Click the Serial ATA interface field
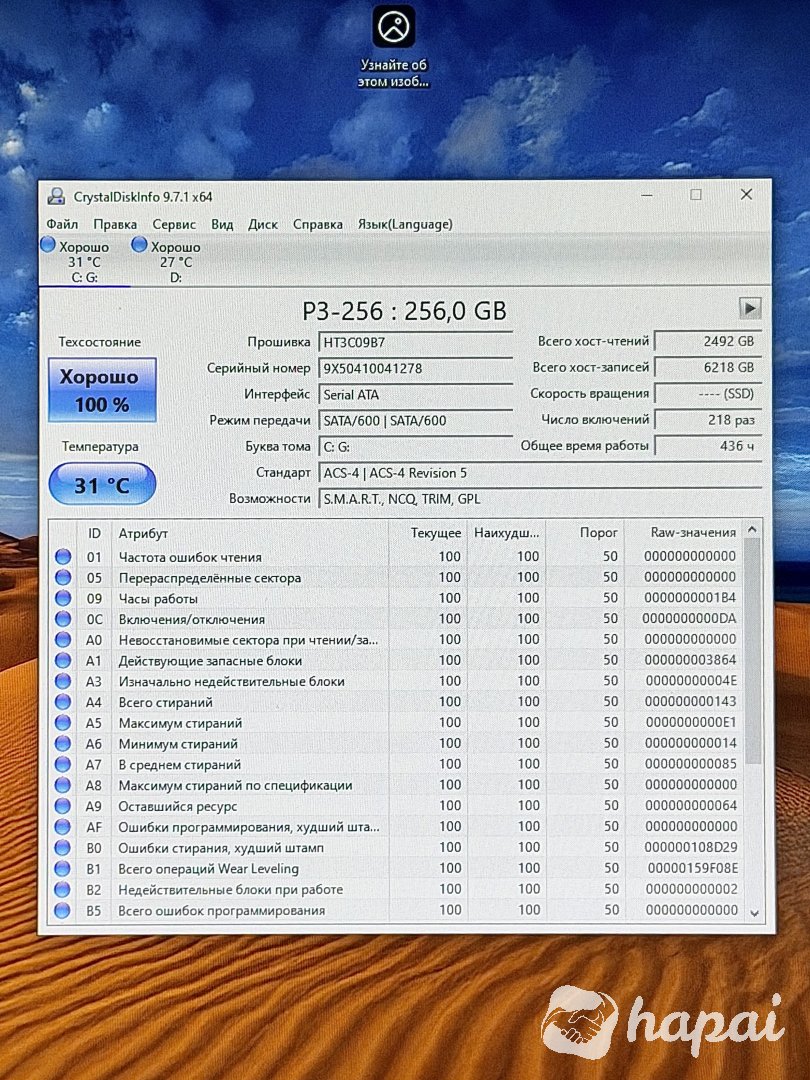 (415, 395)
